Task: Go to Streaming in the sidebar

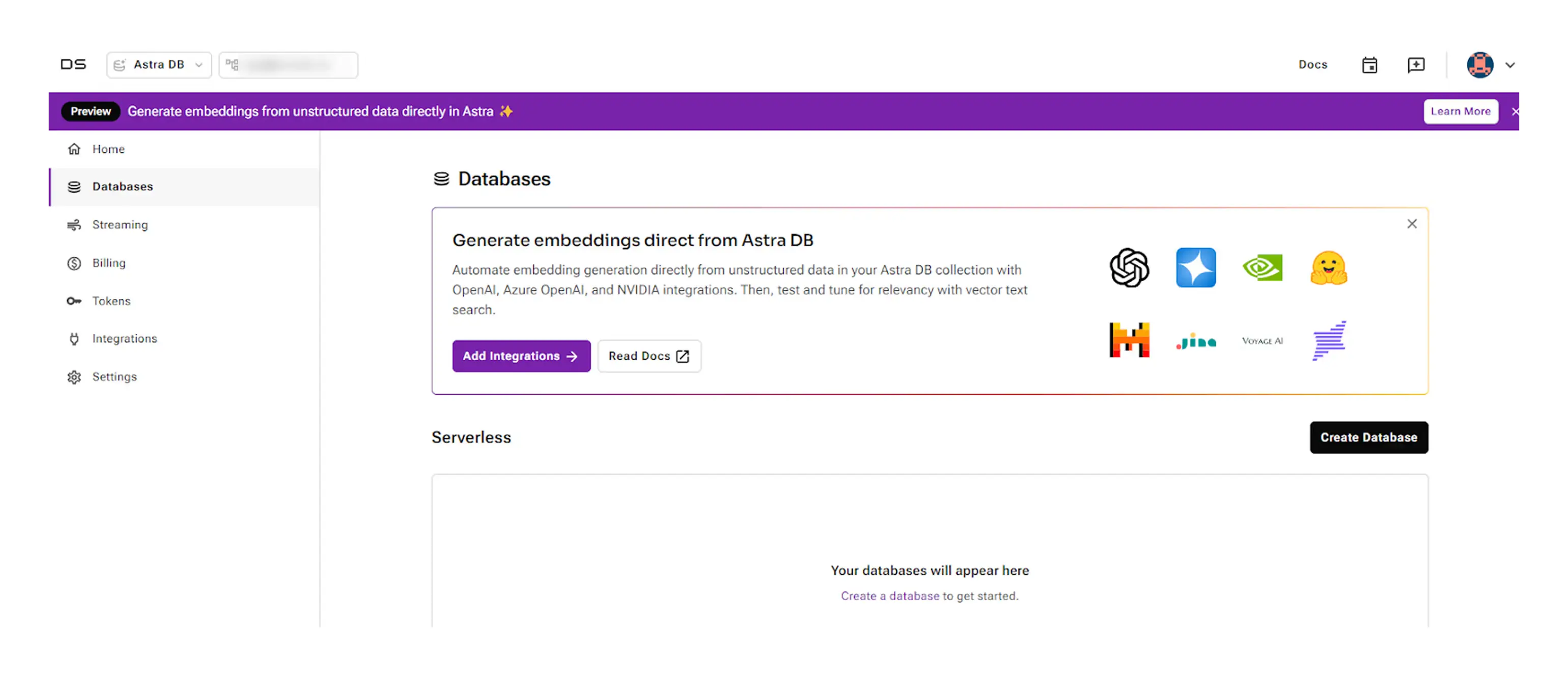Action: [120, 225]
